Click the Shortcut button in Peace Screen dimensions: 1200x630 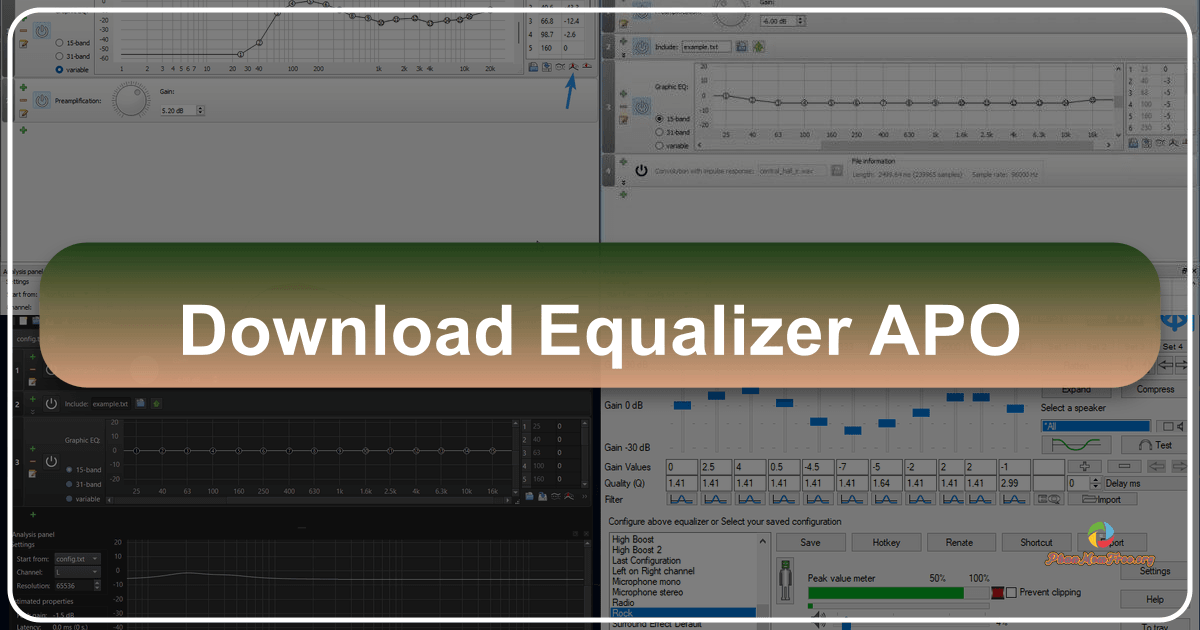pyautogui.click(x=1036, y=542)
